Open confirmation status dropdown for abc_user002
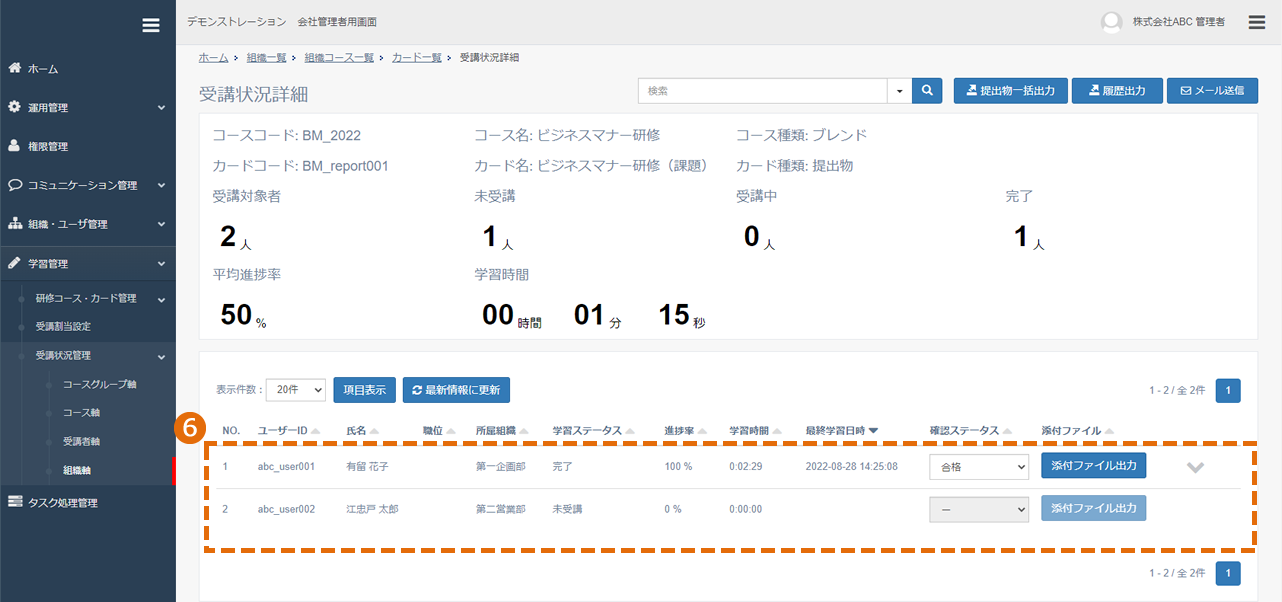Viewport: 1282px width, 602px height. pyautogui.click(x=978, y=509)
